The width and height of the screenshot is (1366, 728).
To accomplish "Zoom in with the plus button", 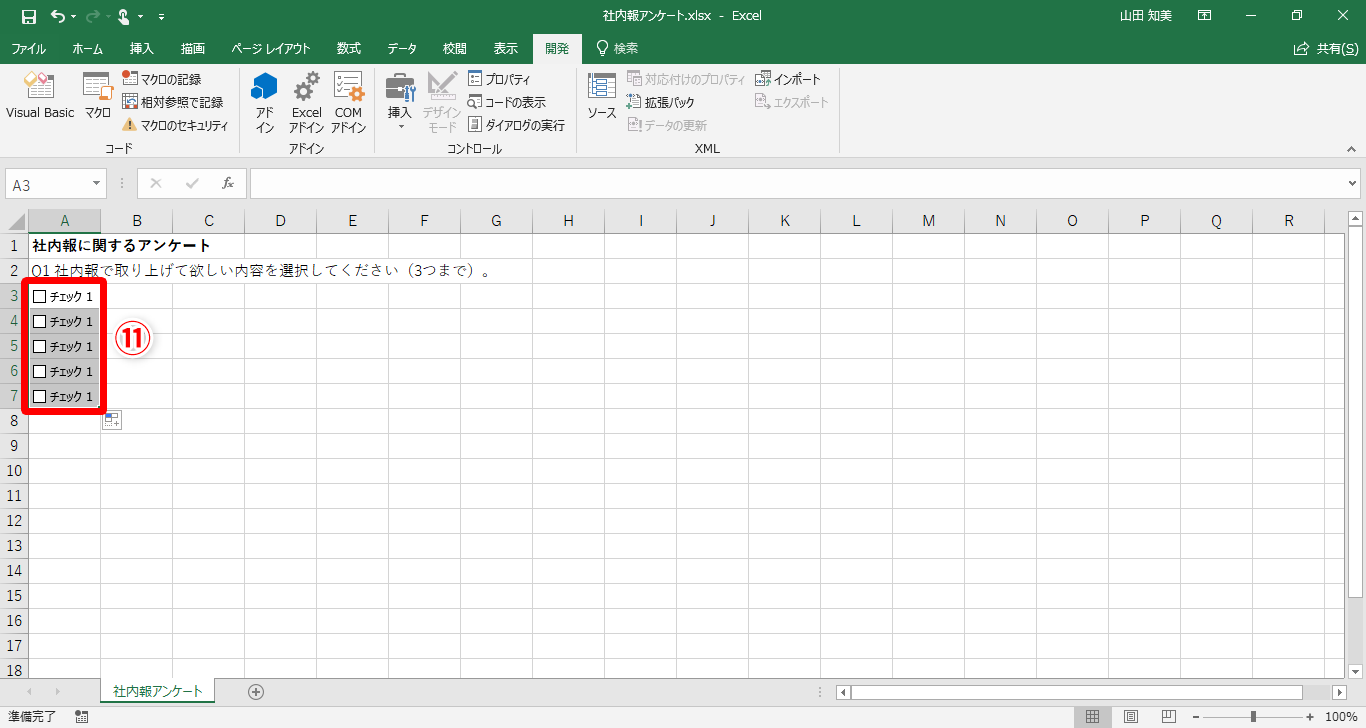I will tap(1310, 716).
